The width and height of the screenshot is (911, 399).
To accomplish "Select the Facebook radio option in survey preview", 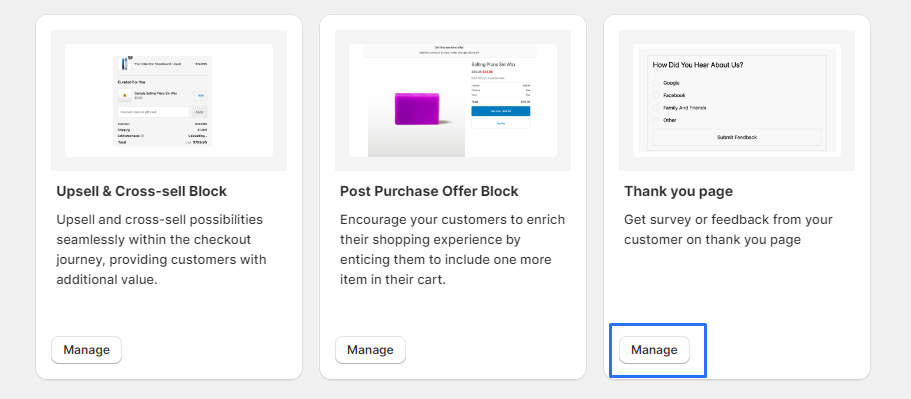I will tap(657, 95).
